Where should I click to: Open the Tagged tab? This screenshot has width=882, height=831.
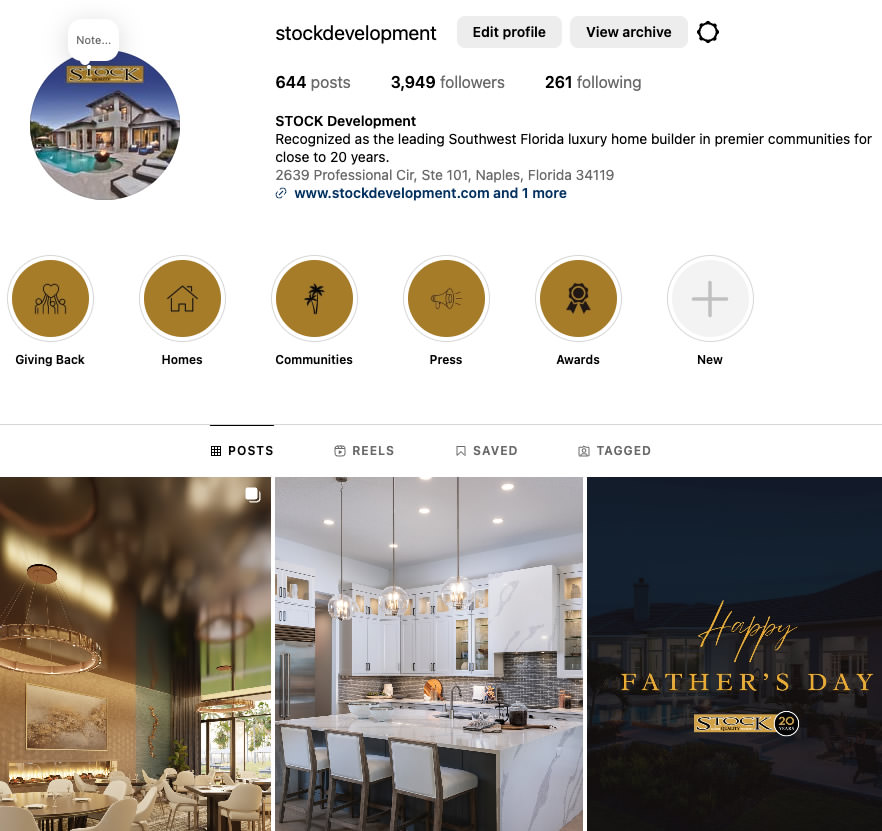615,451
